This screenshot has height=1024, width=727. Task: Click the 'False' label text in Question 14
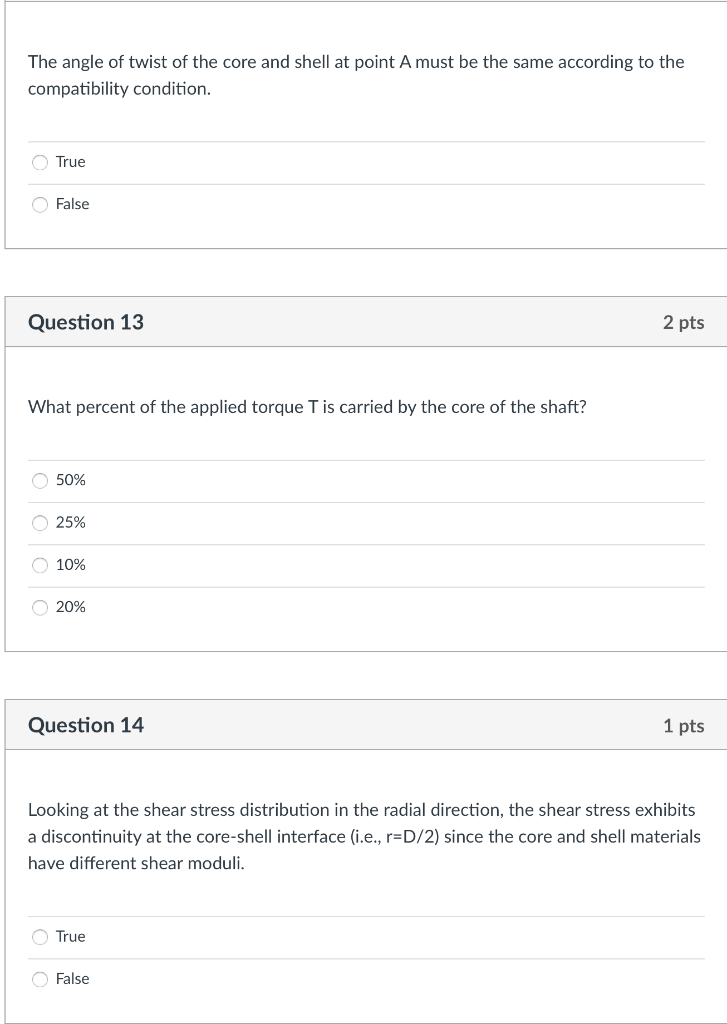(x=73, y=978)
